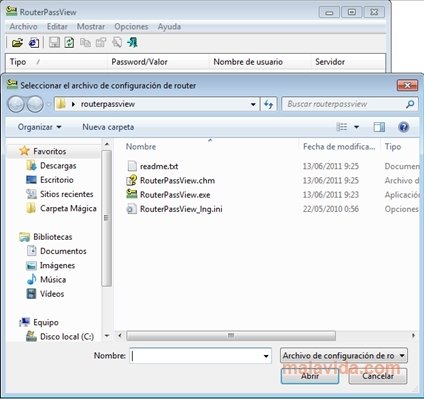The image size is (424, 399).
Task: Open the Ayuda menu
Action: (169, 27)
